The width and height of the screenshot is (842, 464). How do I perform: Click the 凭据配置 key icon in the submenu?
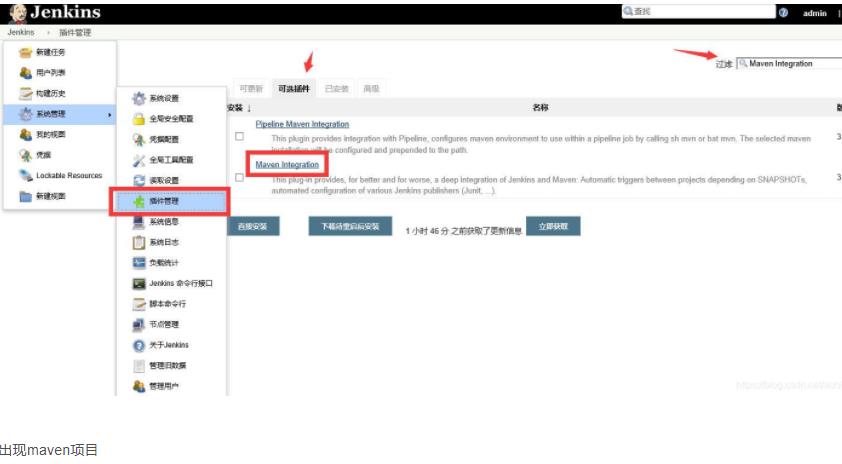139,139
